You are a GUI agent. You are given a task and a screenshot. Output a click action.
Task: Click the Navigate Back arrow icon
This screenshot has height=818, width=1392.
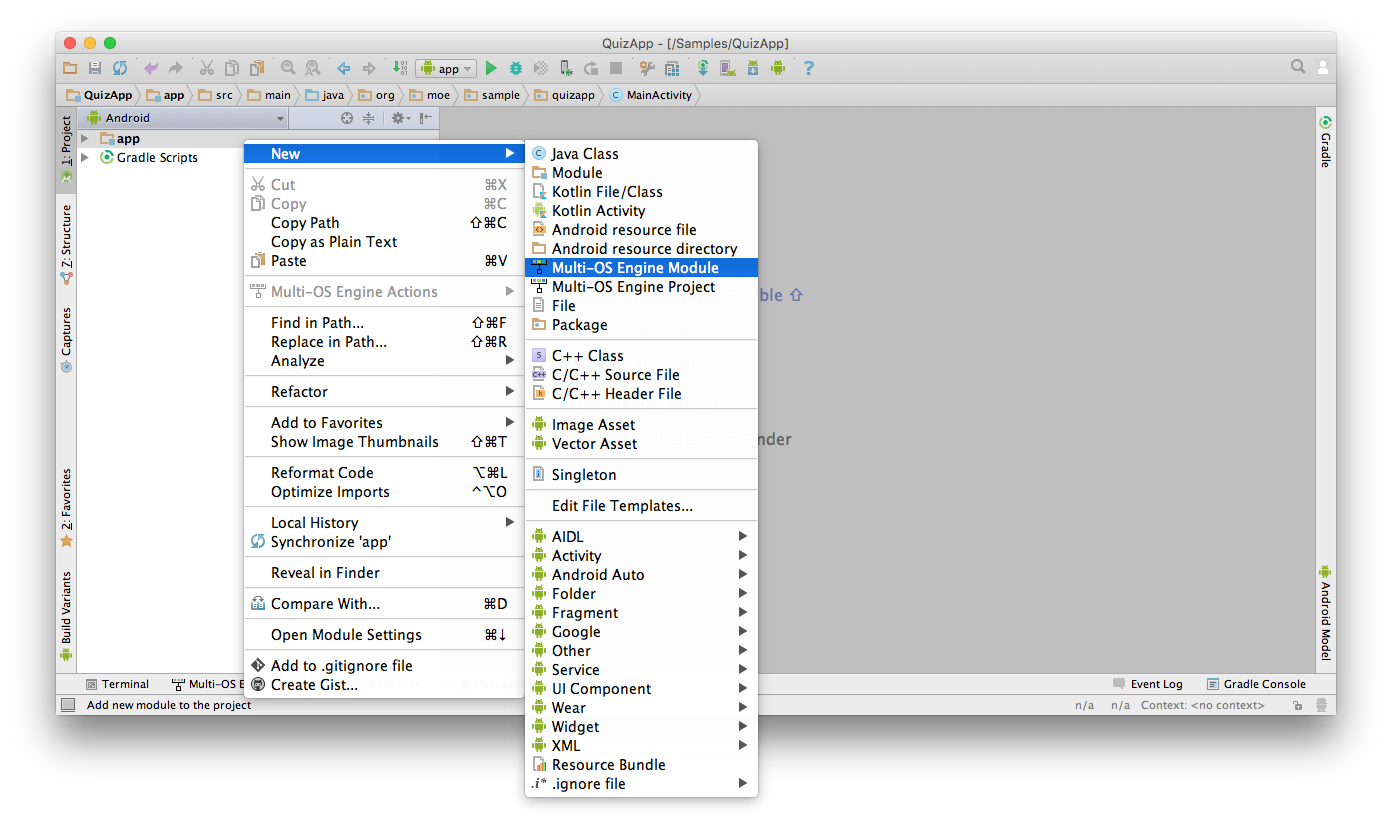343,68
